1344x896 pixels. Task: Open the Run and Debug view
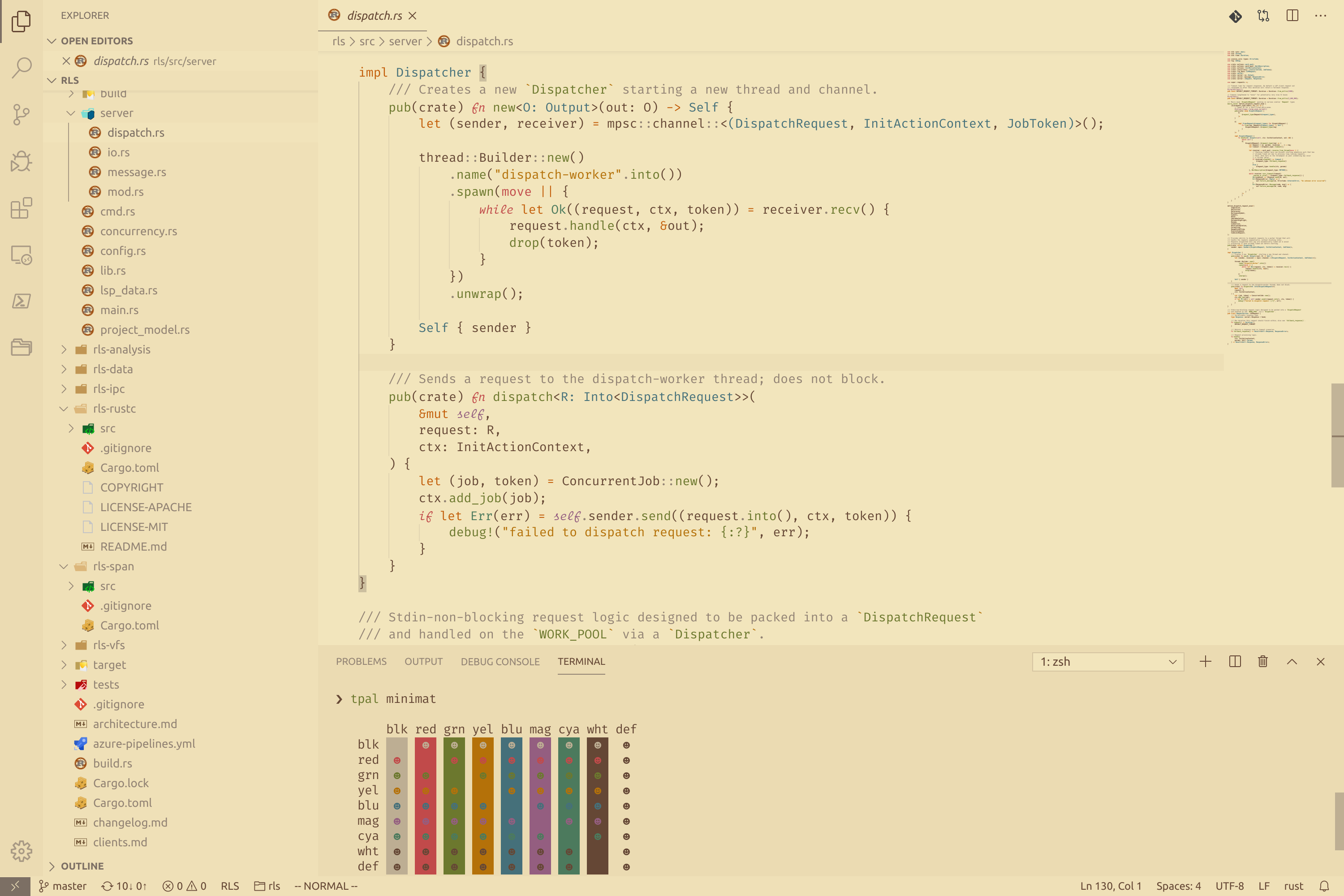point(21,161)
